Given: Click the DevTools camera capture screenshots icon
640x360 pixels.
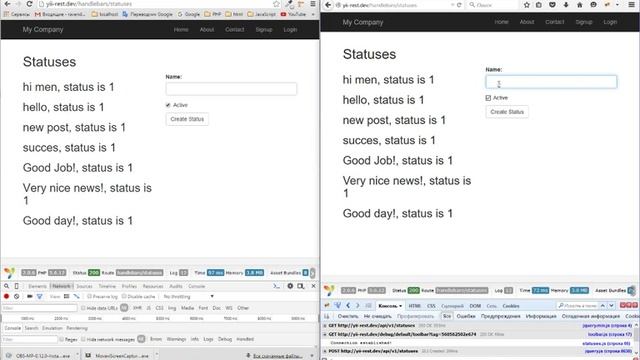Looking at the screenshot, I should pyautogui.click(x=29, y=296).
